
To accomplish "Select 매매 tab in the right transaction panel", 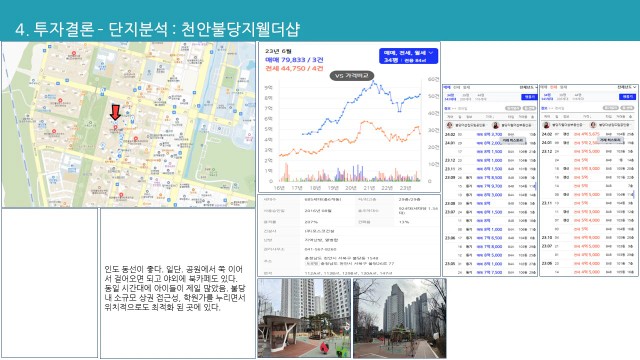I will coord(544,87).
